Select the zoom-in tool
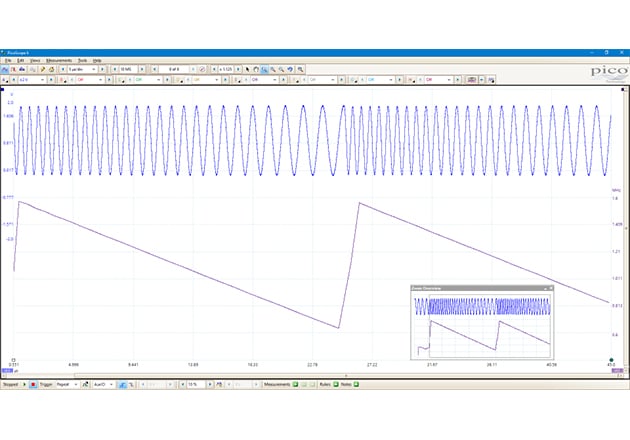Image resolution: width=630 pixels, height=440 pixels. (273, 70)
